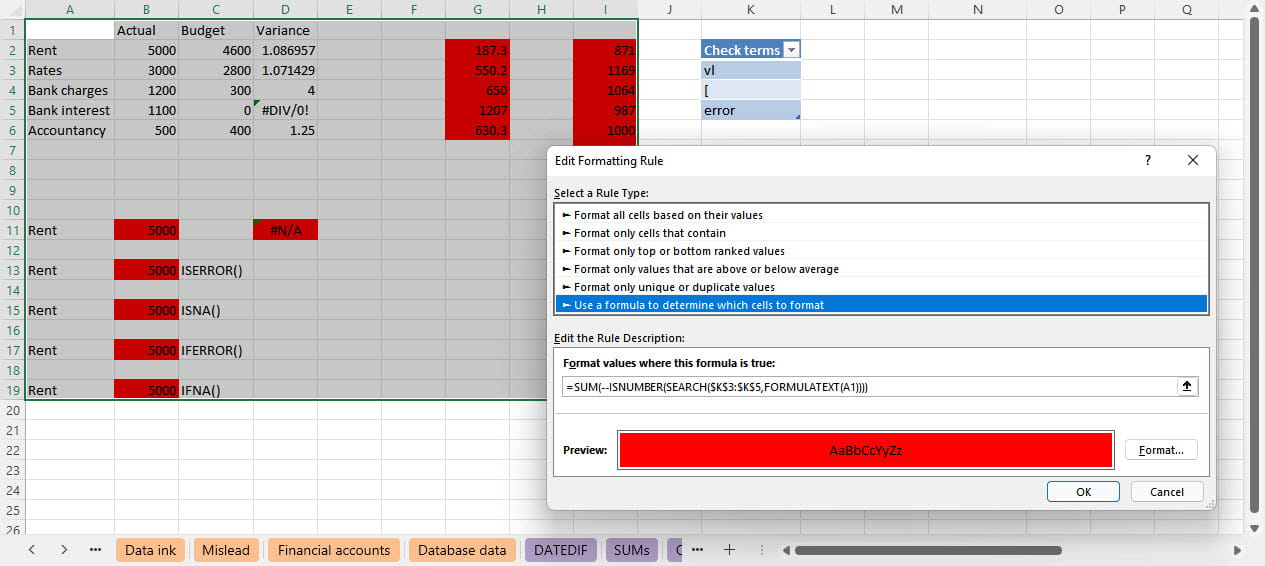Cancel the formatting rule dialog
The image size is (1265, 566).
tap(1166, 491)
